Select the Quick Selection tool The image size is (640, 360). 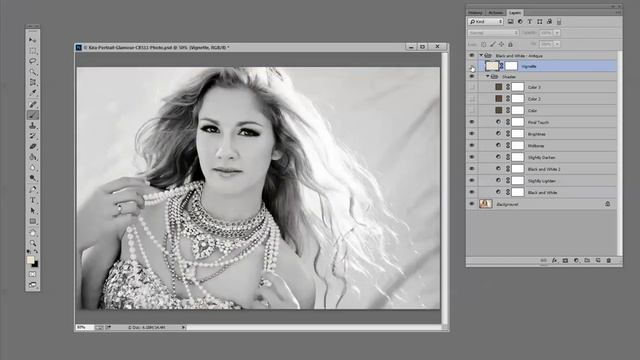(x=32, y=72)
